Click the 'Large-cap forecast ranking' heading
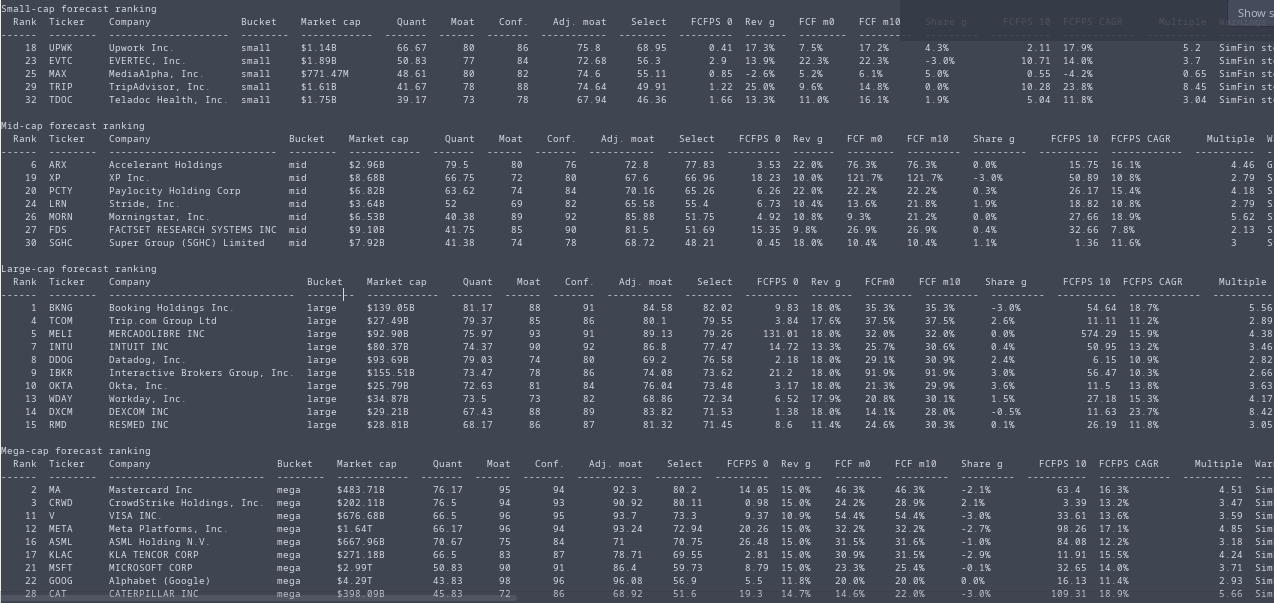Image resolution: width=1274 pixels, height=603 pixels. (79, 269)
